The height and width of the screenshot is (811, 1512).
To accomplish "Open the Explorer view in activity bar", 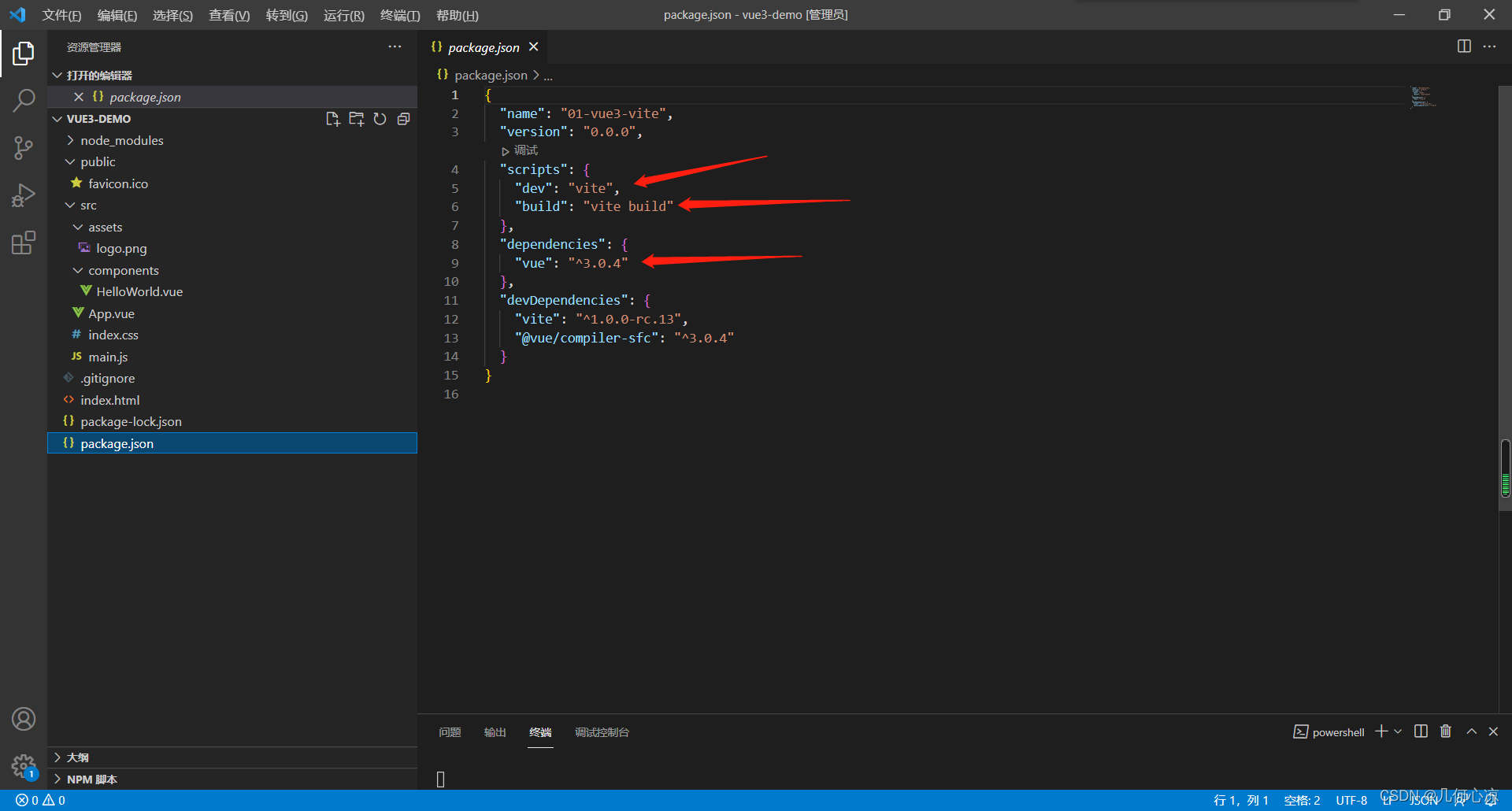I will [24, 53].
